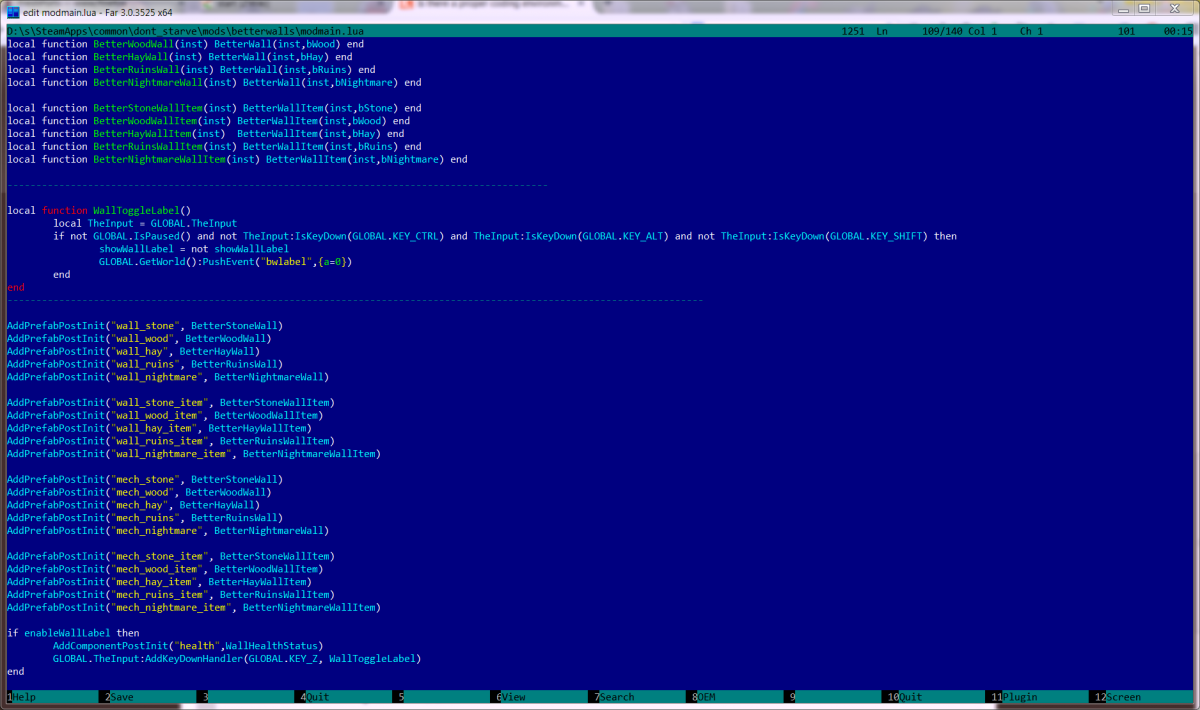Open 11 Plugin menu from key bar
This screenshot has height=710, width=1200.
(1020, 697)
